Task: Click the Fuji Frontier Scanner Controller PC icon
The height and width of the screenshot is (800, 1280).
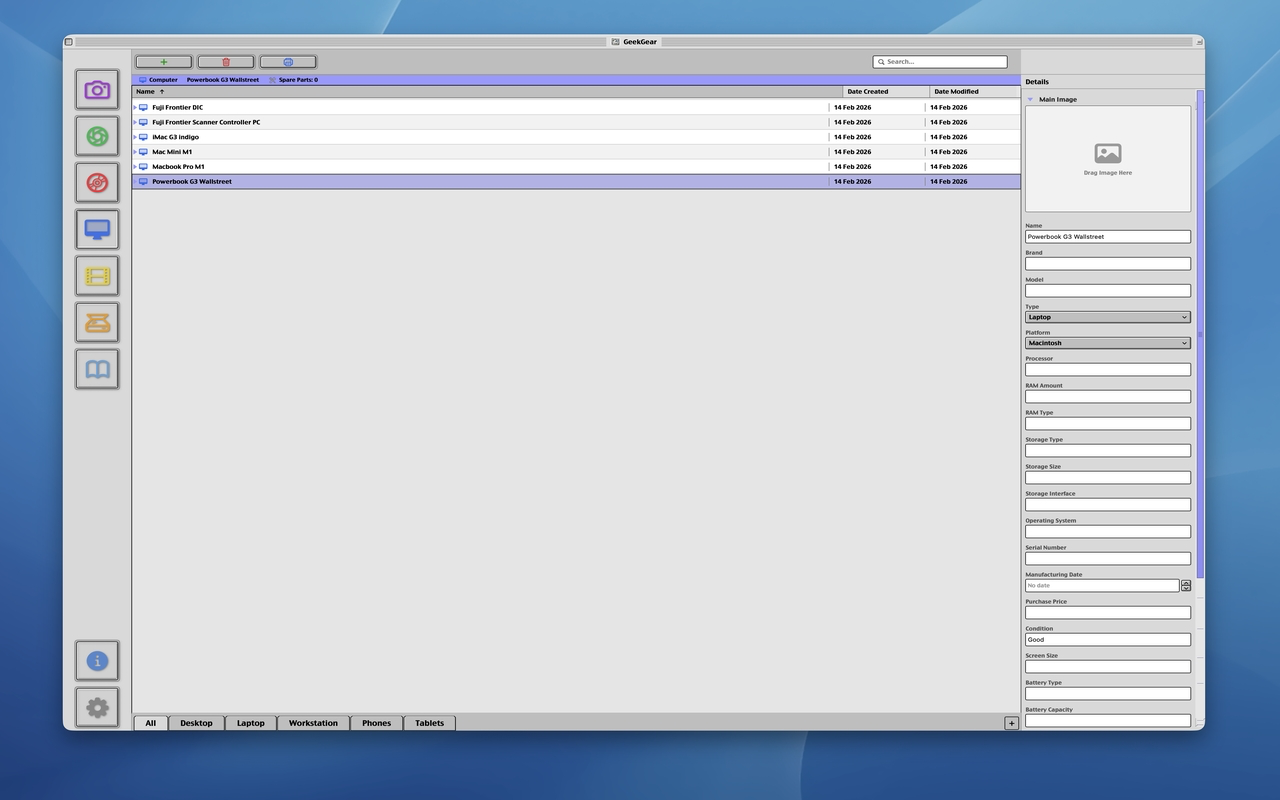Action: [x=143, y=122]
